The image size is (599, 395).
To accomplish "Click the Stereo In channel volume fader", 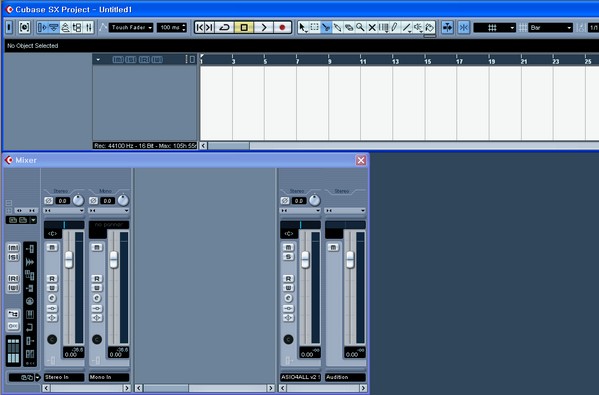I will click(69, 260).
